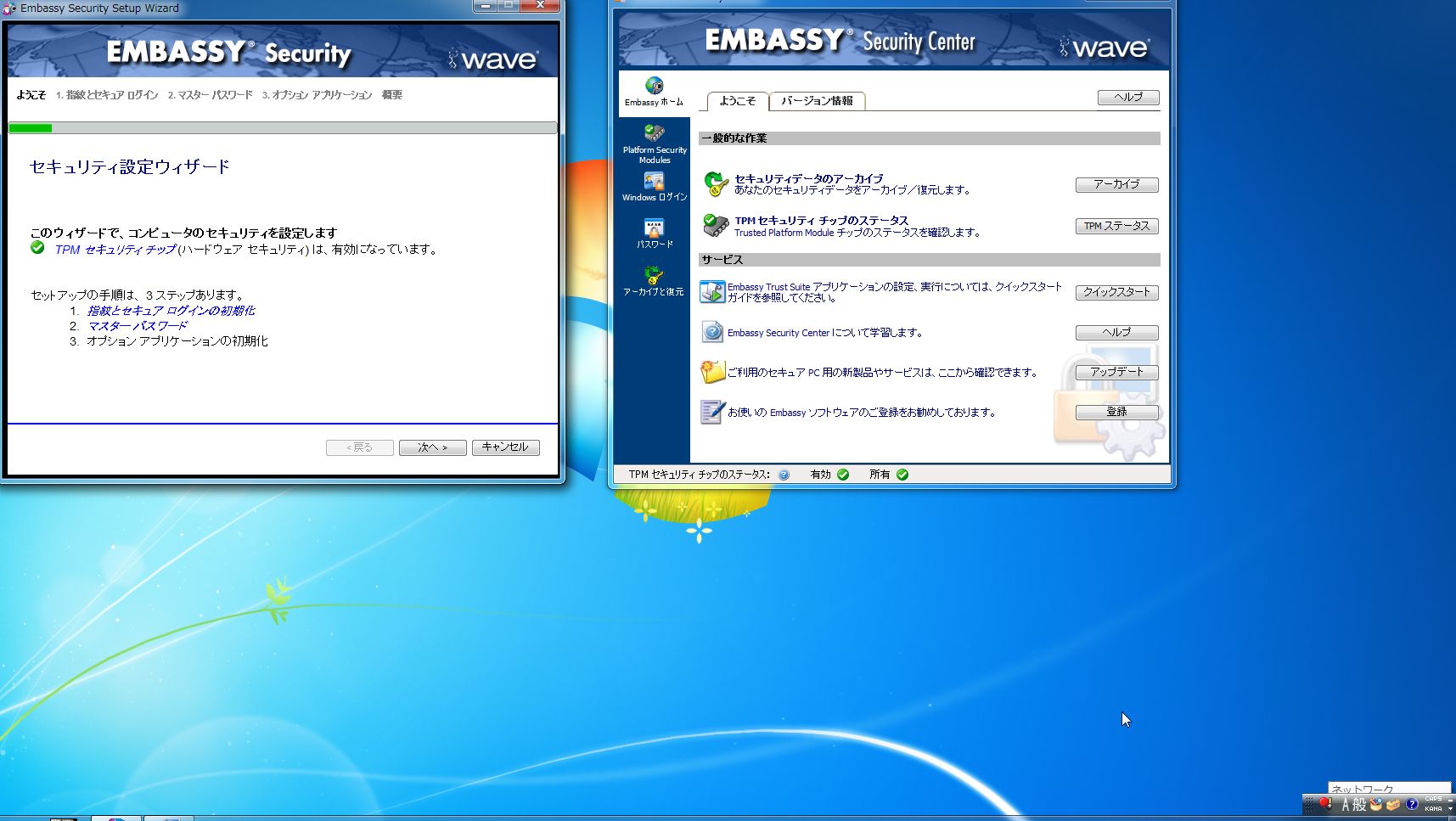Viewport: 1456px width, 821px height.
Task: Click the 'お使いの Embassy ソフトウェアのご登録' text
Action: click(862, 413)
